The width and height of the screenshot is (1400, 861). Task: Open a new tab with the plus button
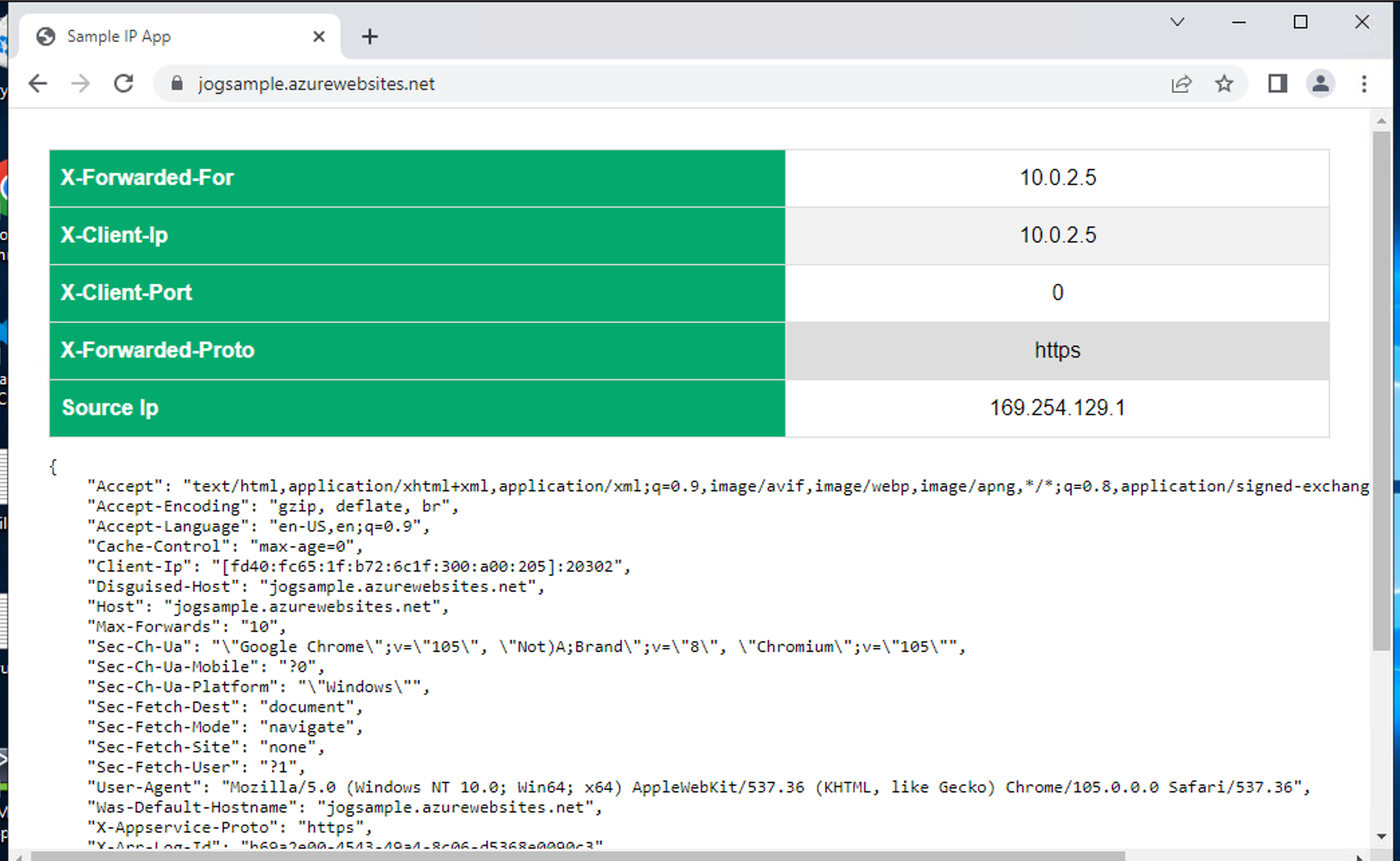click(370, 36)
